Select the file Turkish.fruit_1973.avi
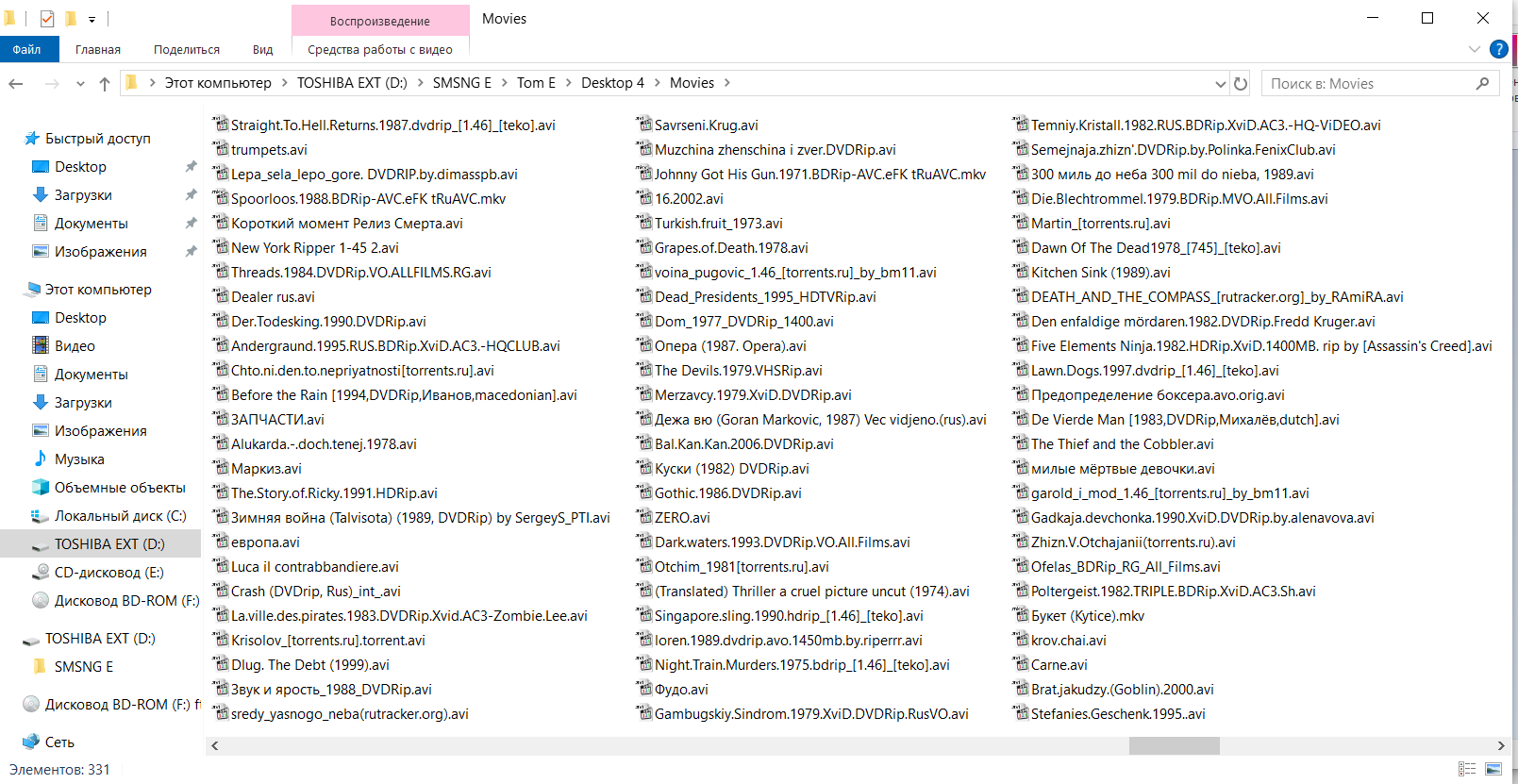 click(719, 223)
